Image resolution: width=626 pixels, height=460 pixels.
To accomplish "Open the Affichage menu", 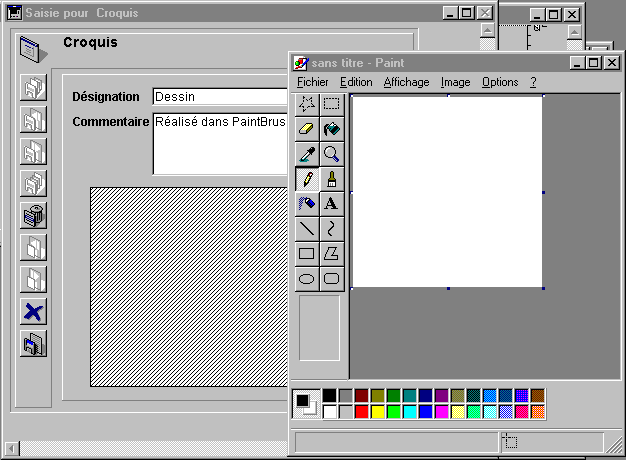I will pos(406,82).
